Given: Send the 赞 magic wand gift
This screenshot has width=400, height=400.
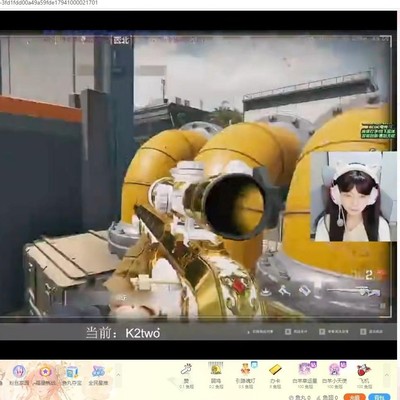Looking at the screenshot, I should pos(186,376).
